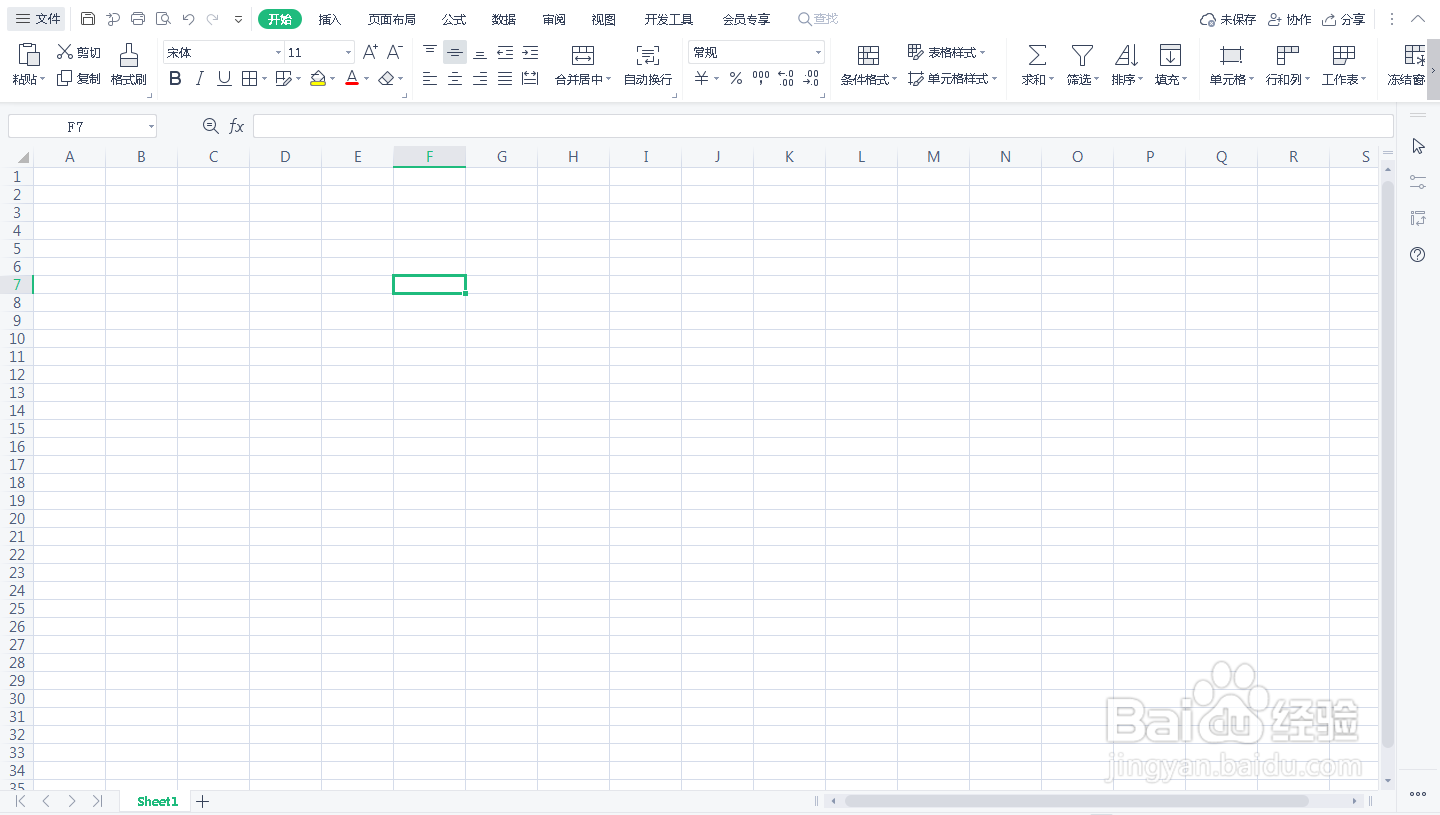Align text left horizontally
Screen dimensions: 1440x815
pyautogui.click(x=430, y=78)
